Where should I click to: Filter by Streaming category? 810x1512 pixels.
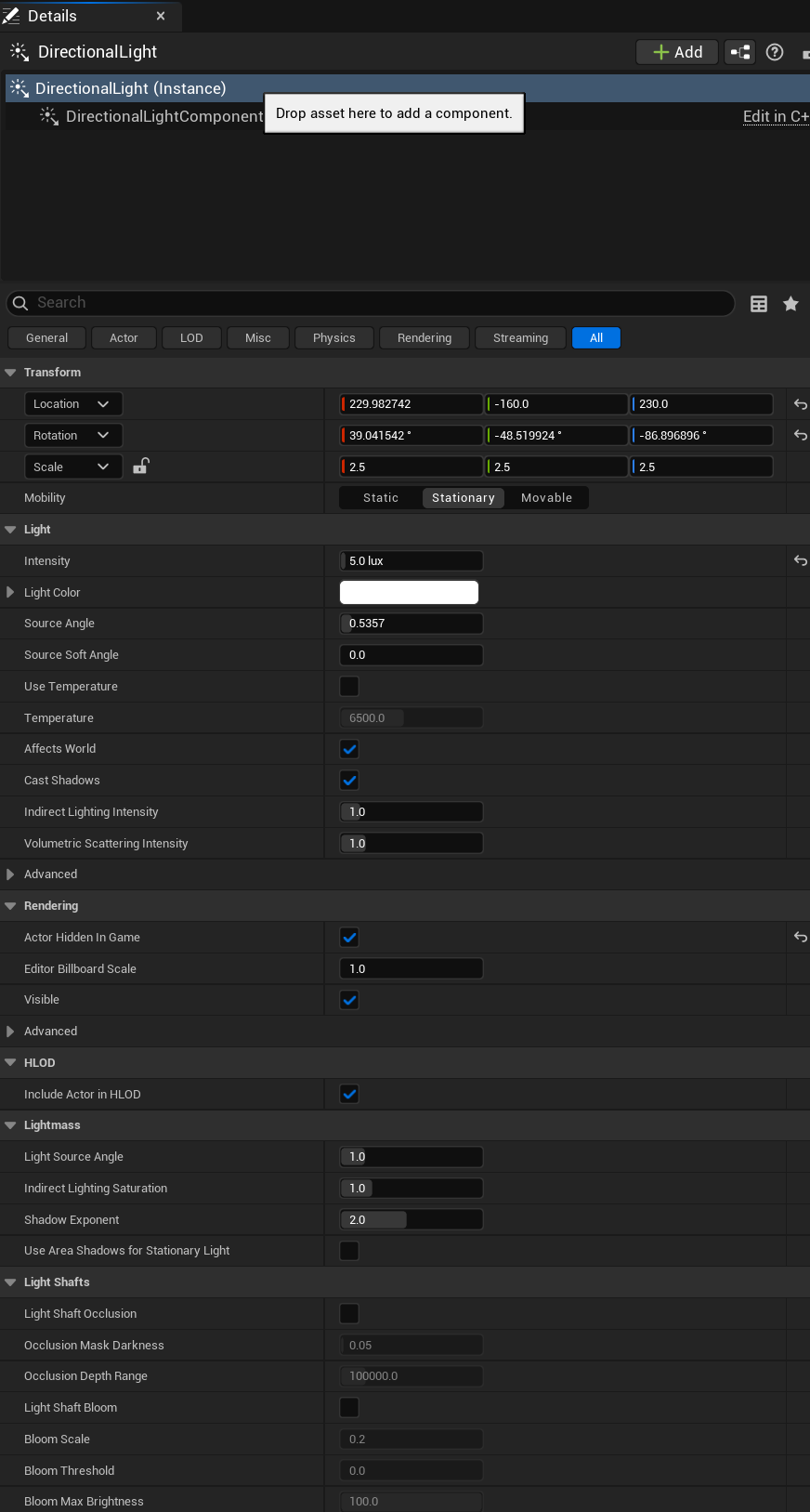pos(520,338)
